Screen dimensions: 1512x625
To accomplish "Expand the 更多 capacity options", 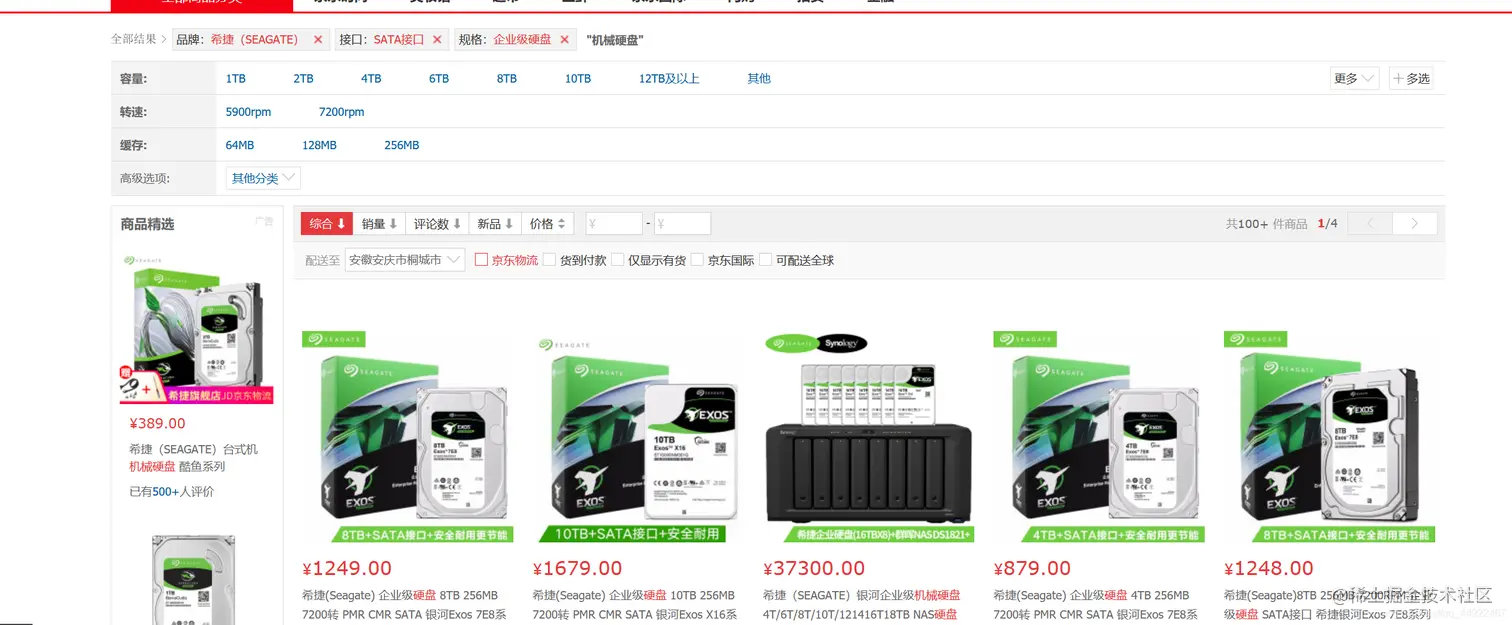I will (1355, 79).
